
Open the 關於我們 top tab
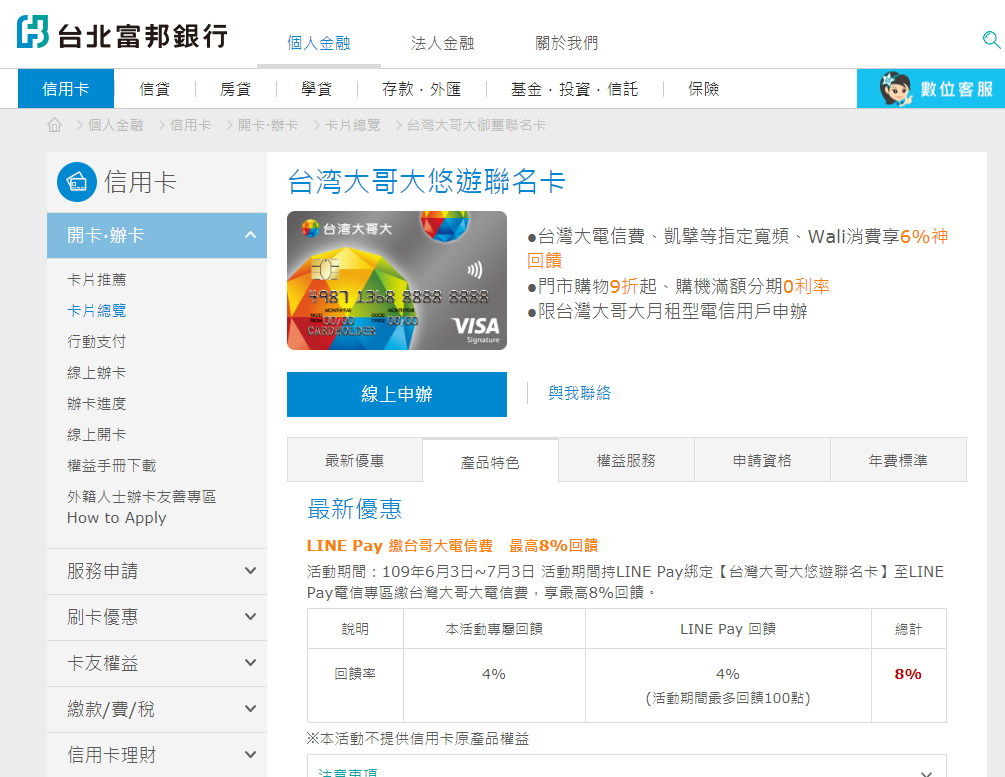567,43
